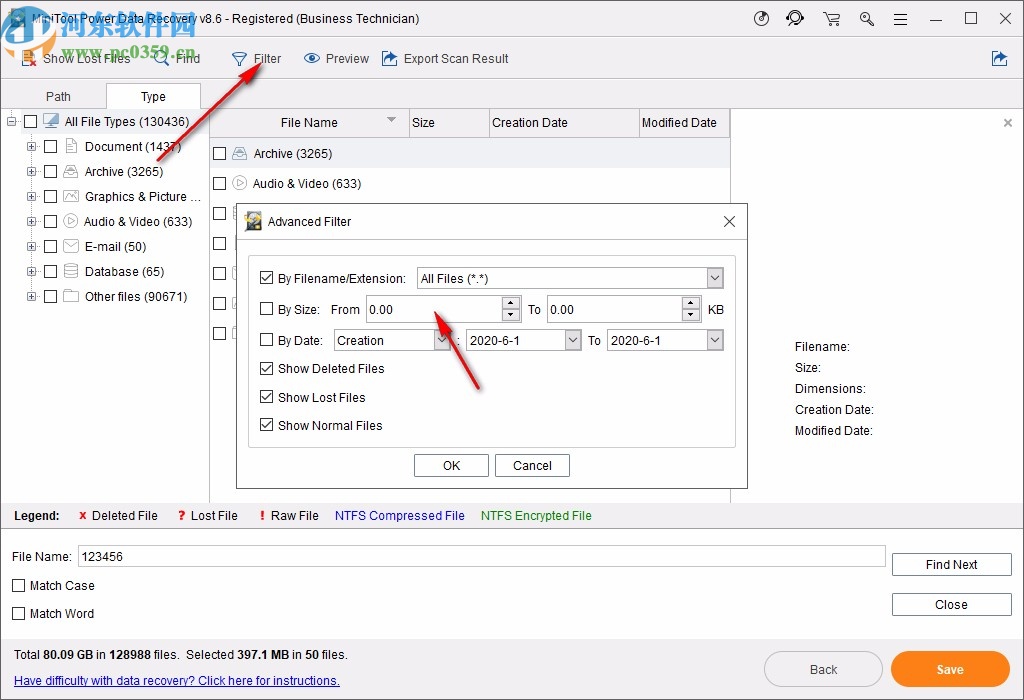
Task: Toggle the Match Case checkbox
Action: pos(19,586)
